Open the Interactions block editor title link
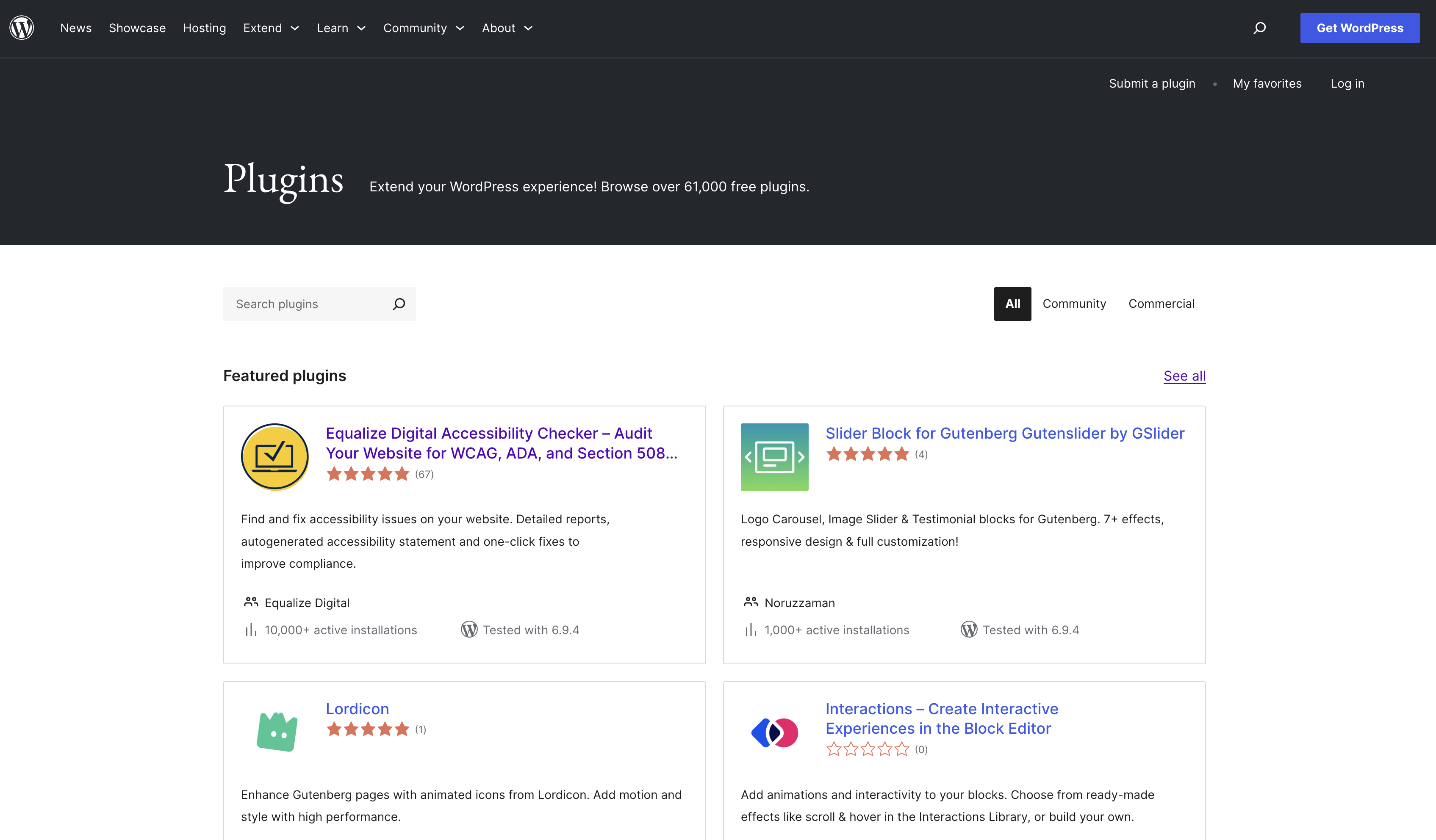Viewport: 1436px width, 840px height. [942, 718]
